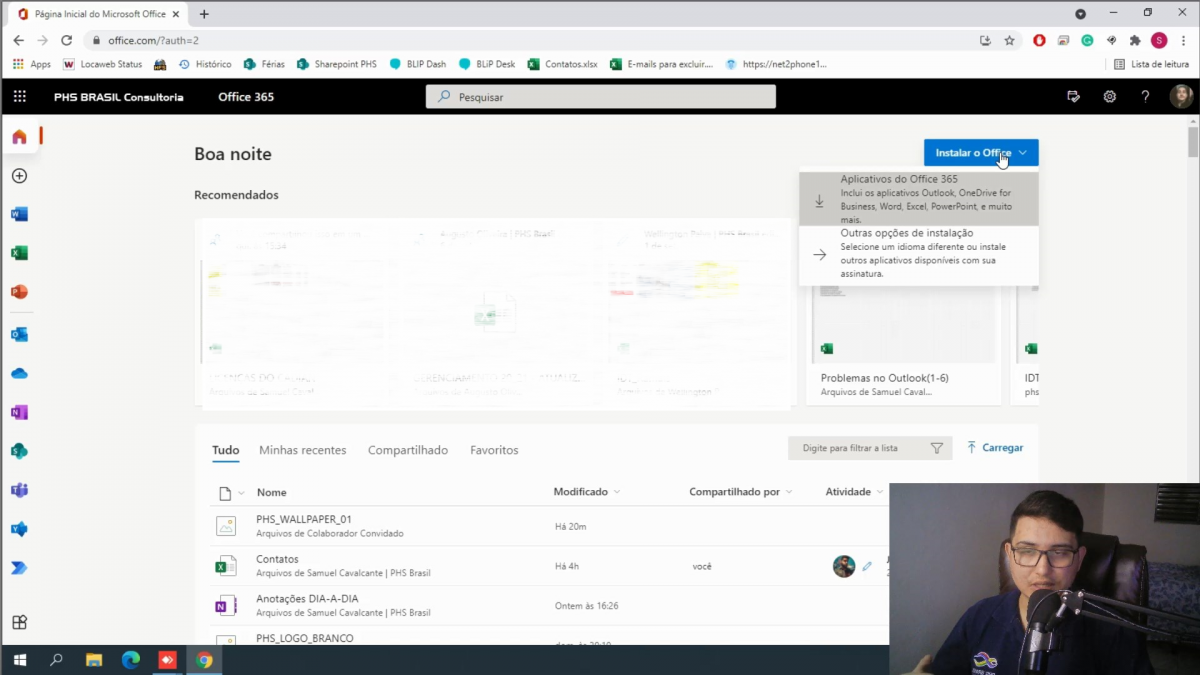
Task: Launch PowerPoint from the sidebar
Action: point(19,292)
